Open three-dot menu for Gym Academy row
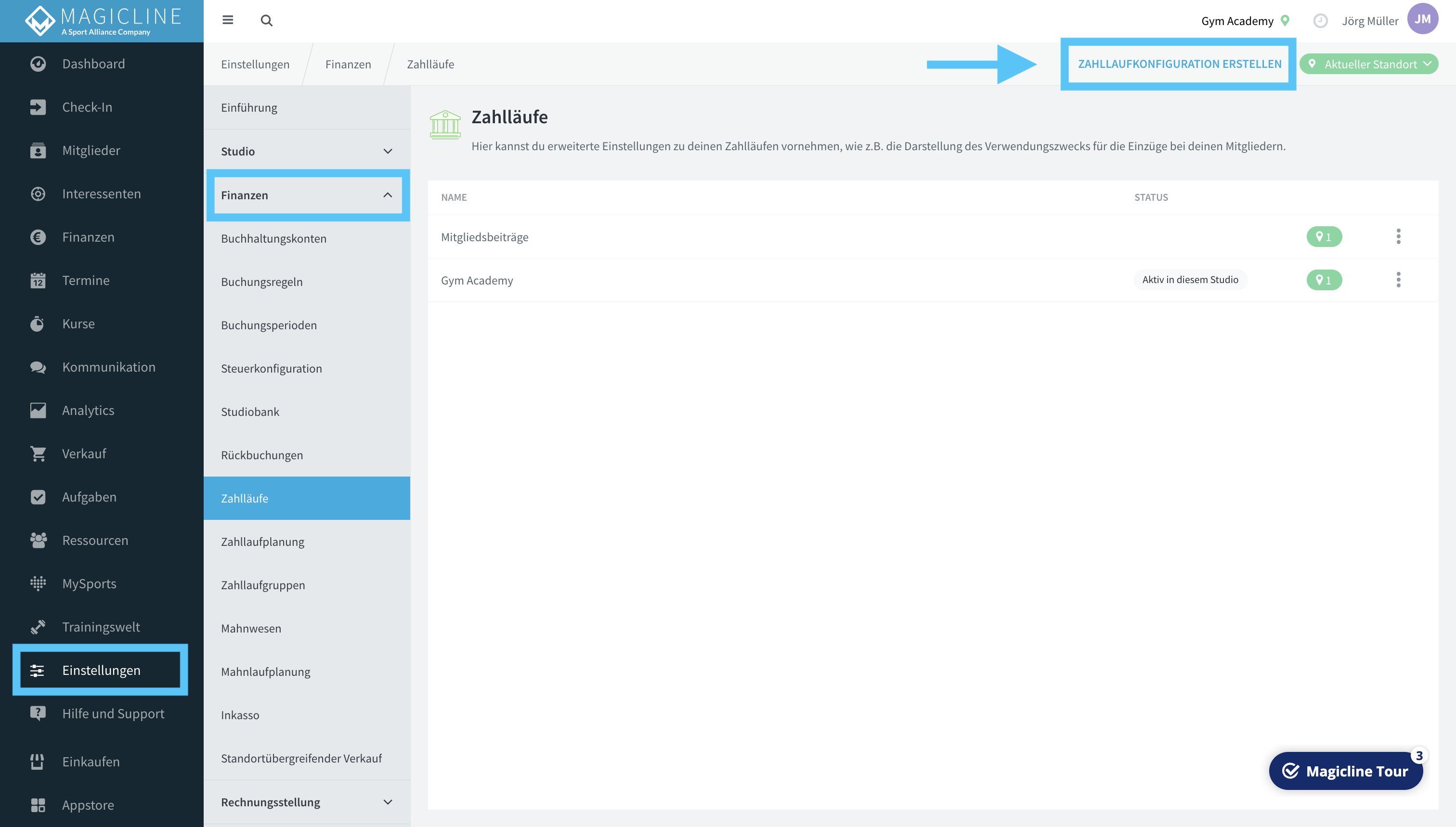This screenshot has width=1456, height=827. coord(1398,280)
